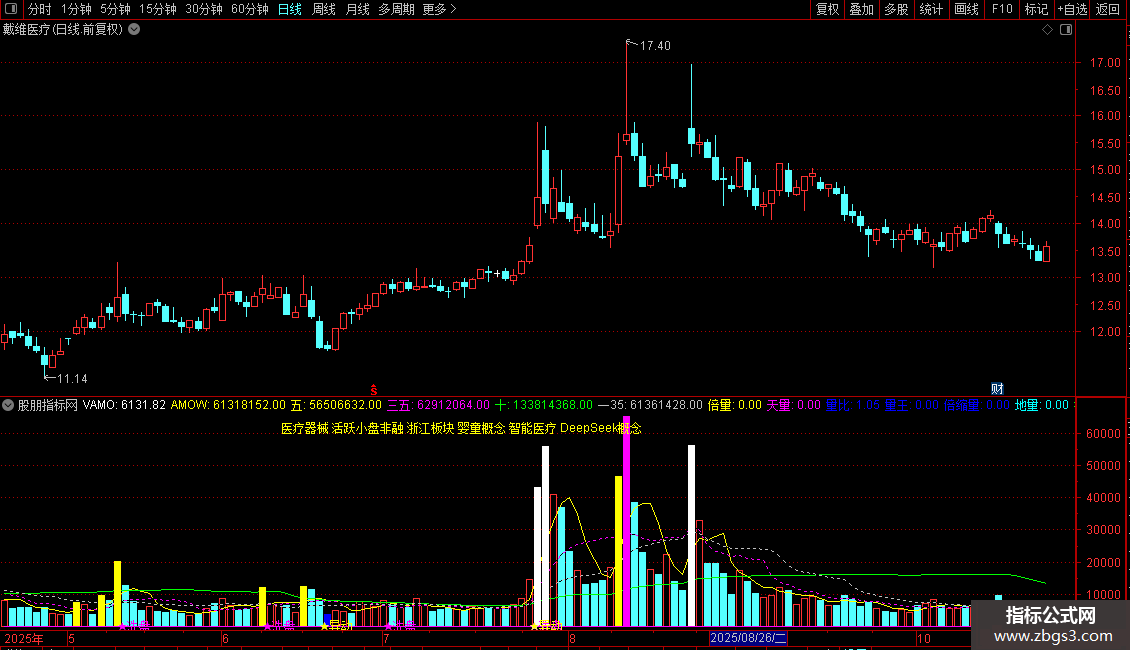Viewport: 1130px width, 650px height.
Task: Select the 5分钟 period tab
Action: pyautogui.click(x=115, y=9)
